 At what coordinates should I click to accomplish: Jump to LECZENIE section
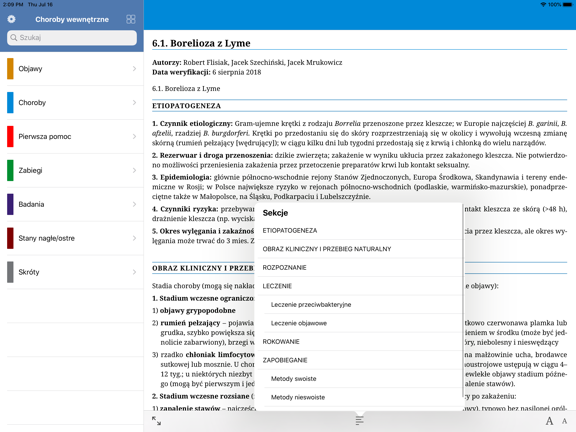(x=359, y=286)
